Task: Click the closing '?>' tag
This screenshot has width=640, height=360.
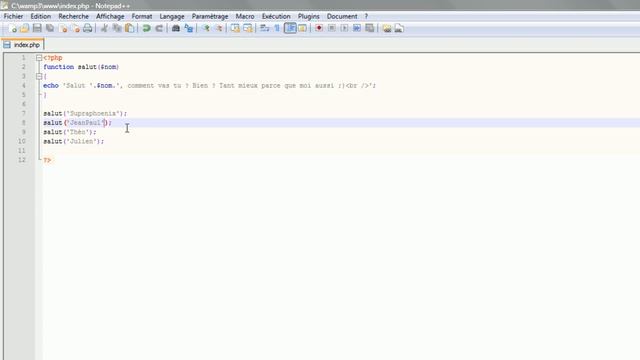Action: click(47, 160)
